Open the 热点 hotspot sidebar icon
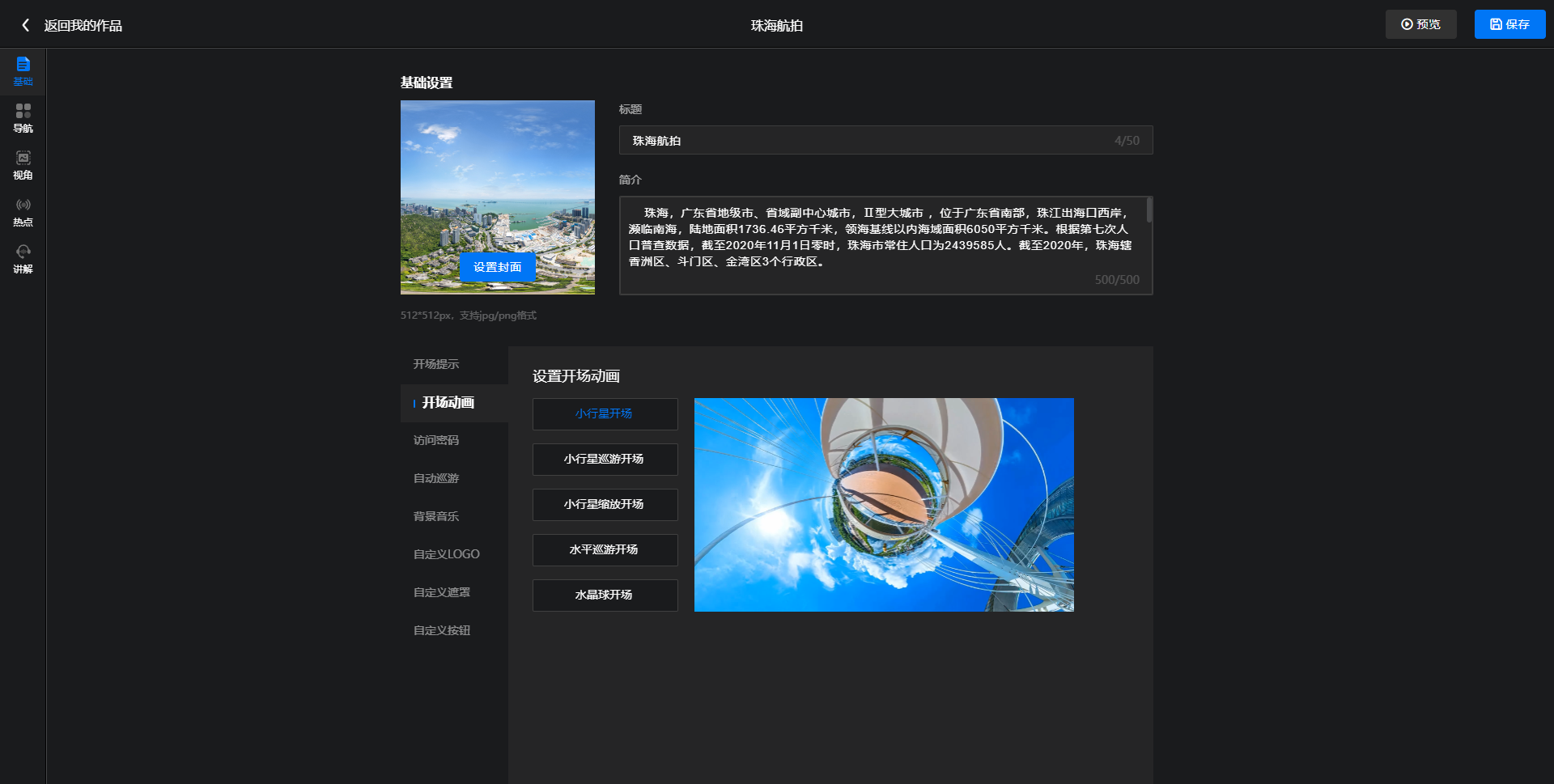The image size is (1554, 784). click(x=23, y=212)
